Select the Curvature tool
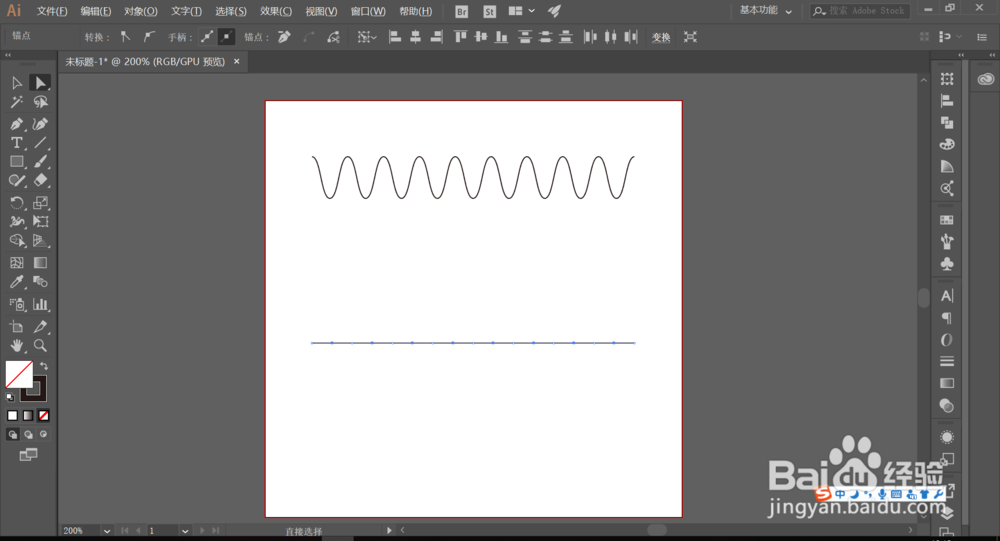 (40, 124)
